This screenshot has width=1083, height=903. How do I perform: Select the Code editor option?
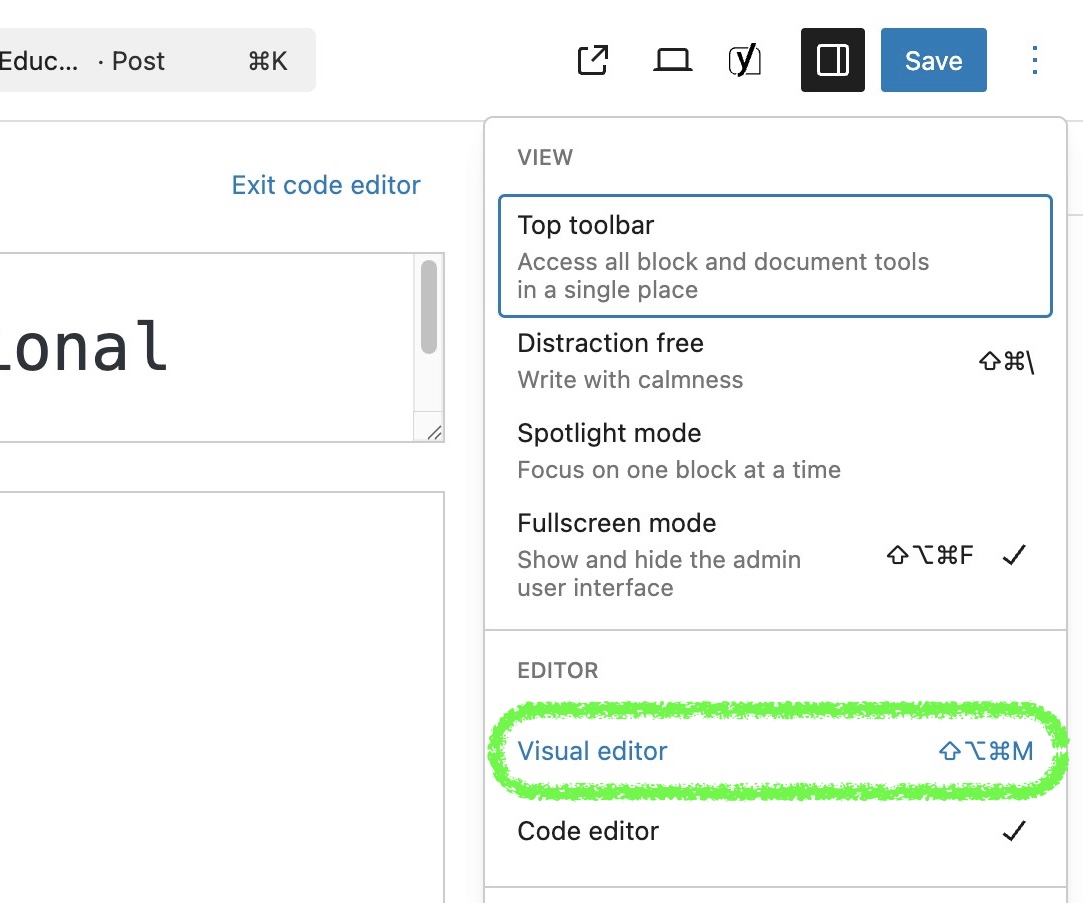pos(775,831)
